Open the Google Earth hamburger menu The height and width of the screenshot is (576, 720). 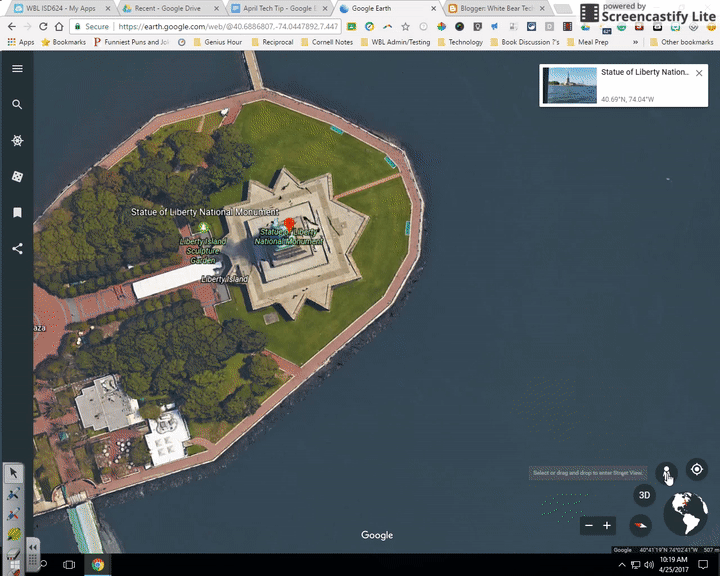point(17,68)
